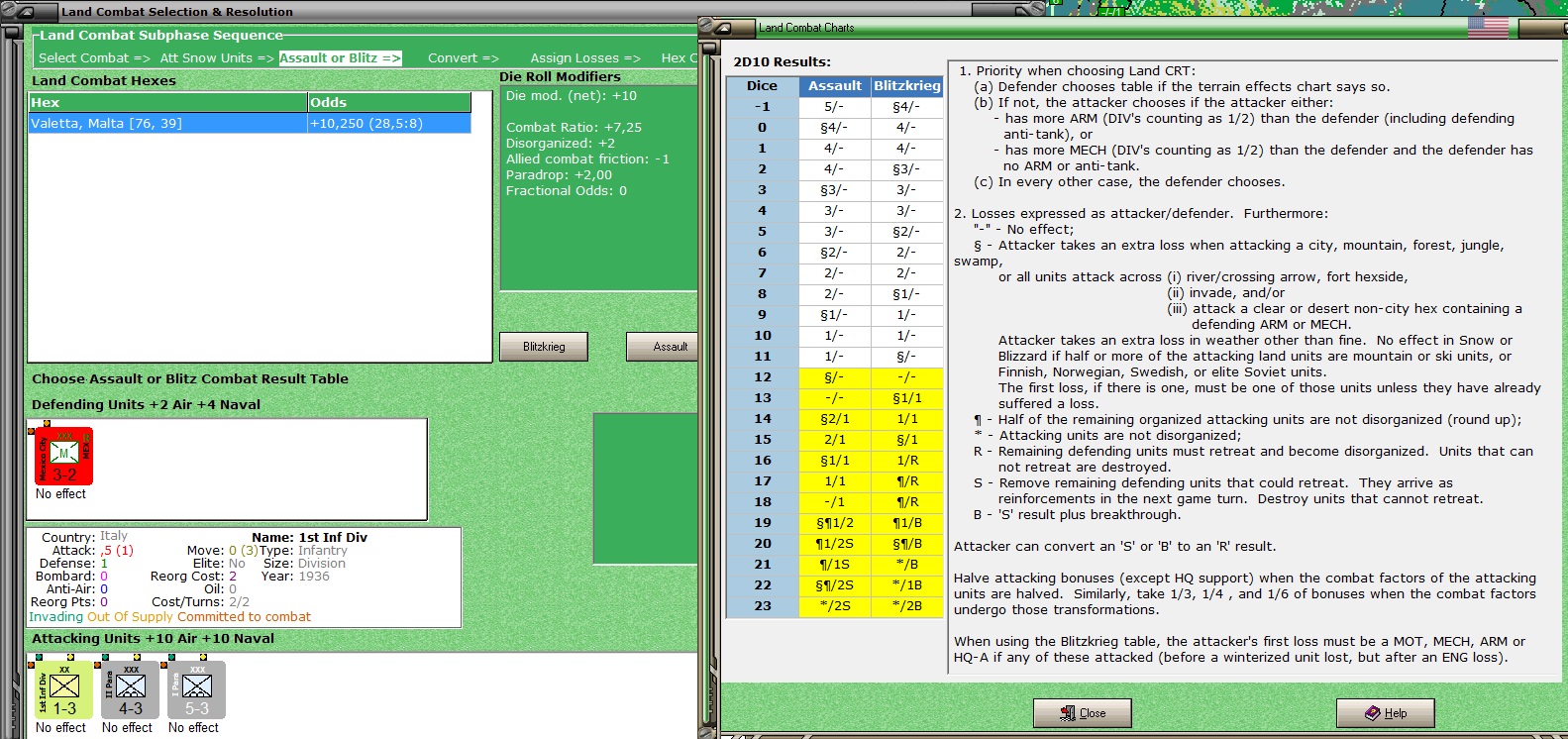This screenshot has width=1568, height=739.
Task: Click the Blitzkrieg column header in the CRT
Action: [x=907, y=86]
